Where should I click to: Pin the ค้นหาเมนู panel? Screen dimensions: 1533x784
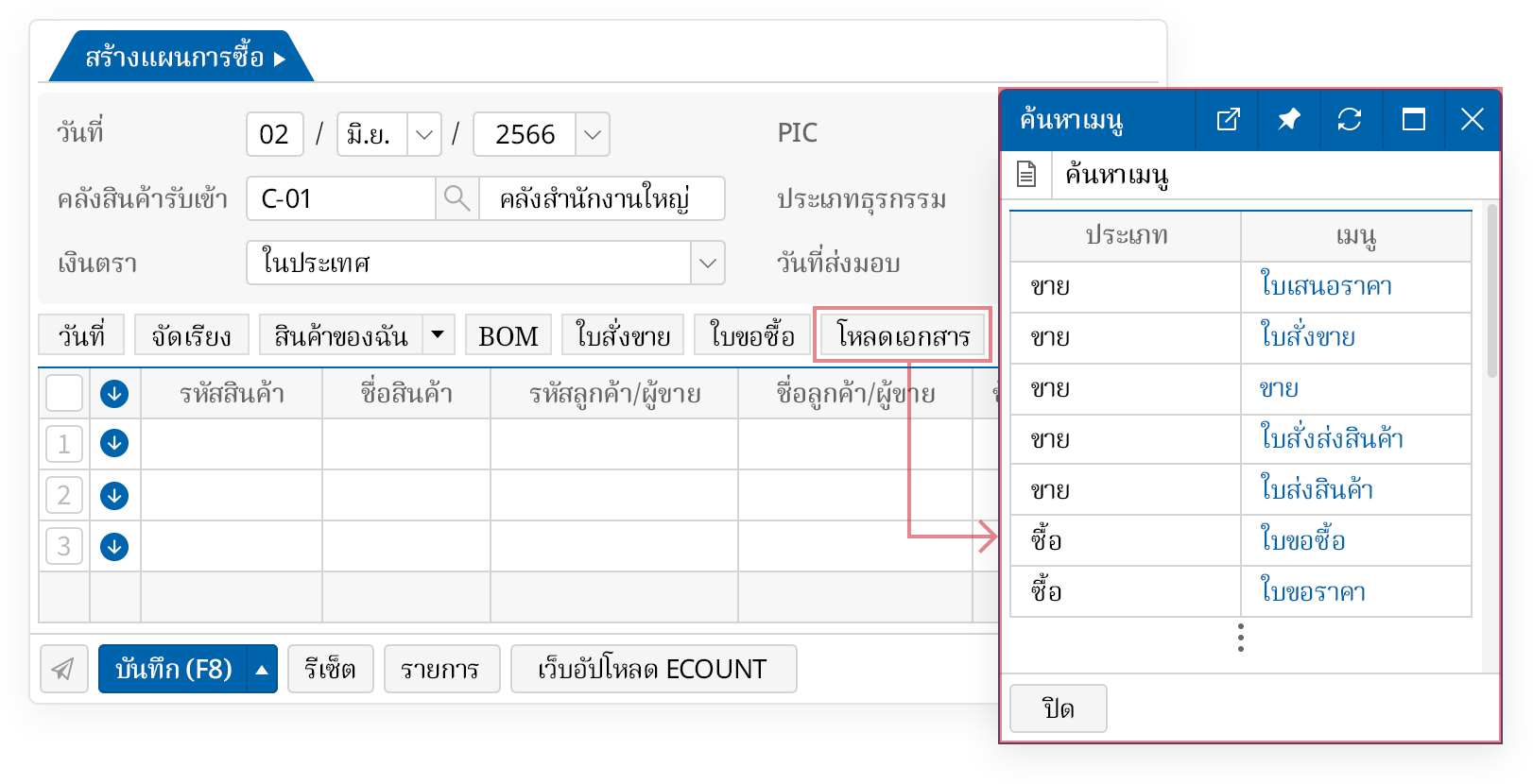(1288, 120)
